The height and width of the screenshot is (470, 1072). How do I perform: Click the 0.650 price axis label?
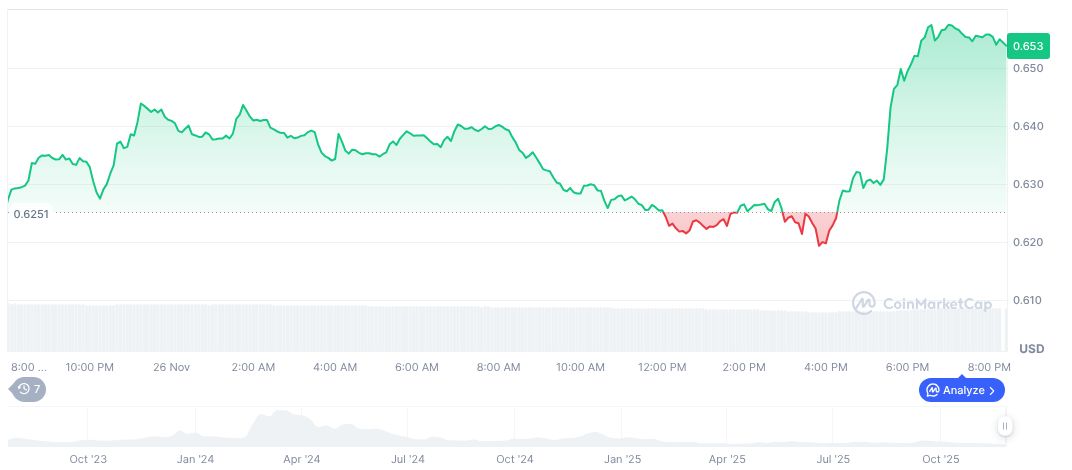point(1027,68)
